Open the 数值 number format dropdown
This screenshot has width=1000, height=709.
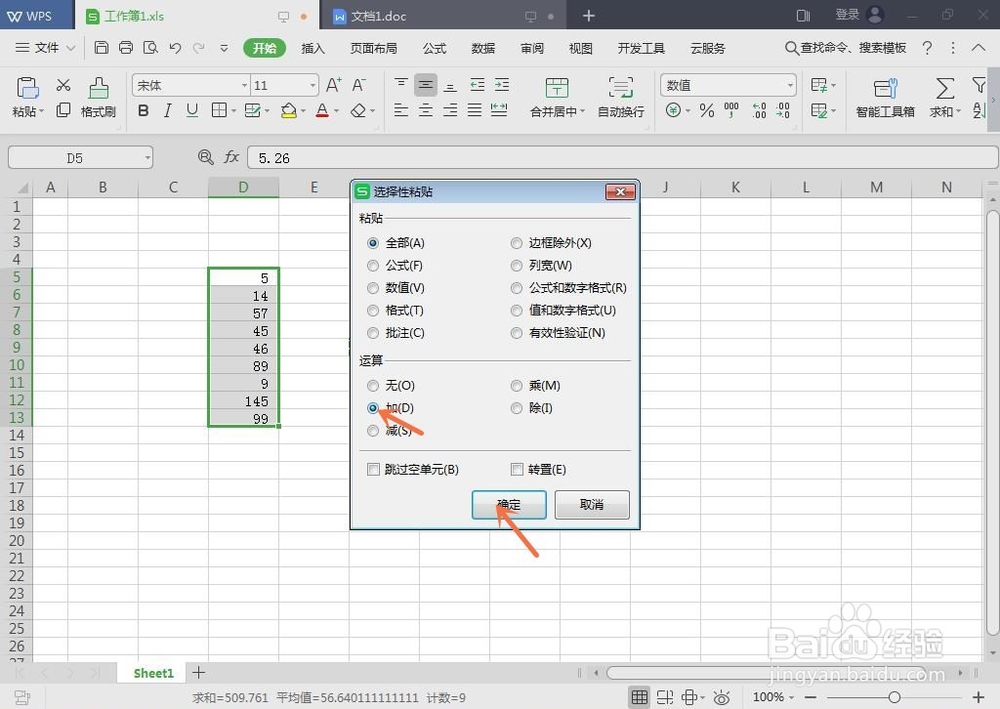point(789,85)
